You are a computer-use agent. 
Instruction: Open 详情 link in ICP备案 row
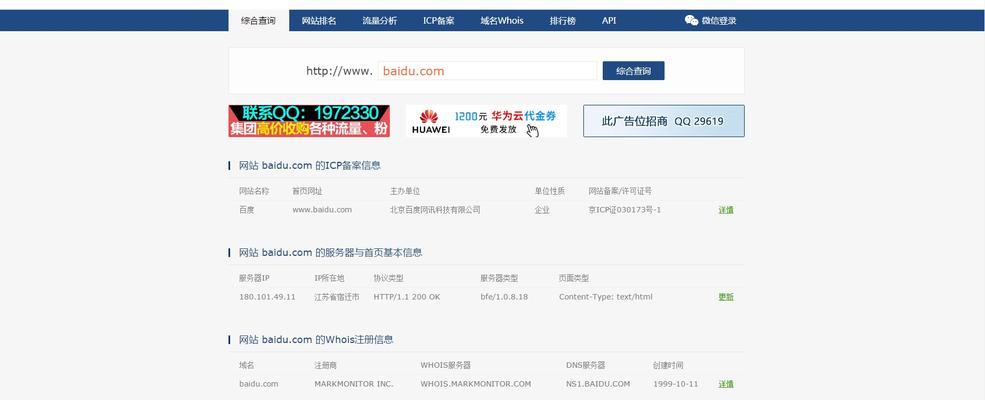726,210
